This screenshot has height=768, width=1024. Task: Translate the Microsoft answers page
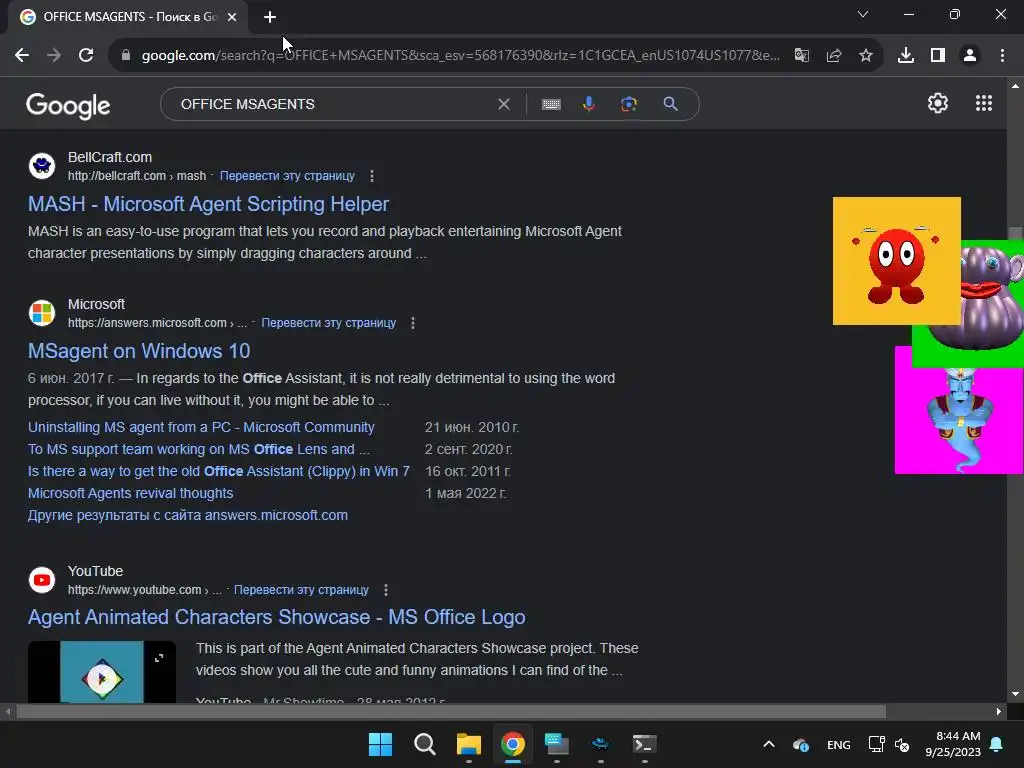(328, 323)
